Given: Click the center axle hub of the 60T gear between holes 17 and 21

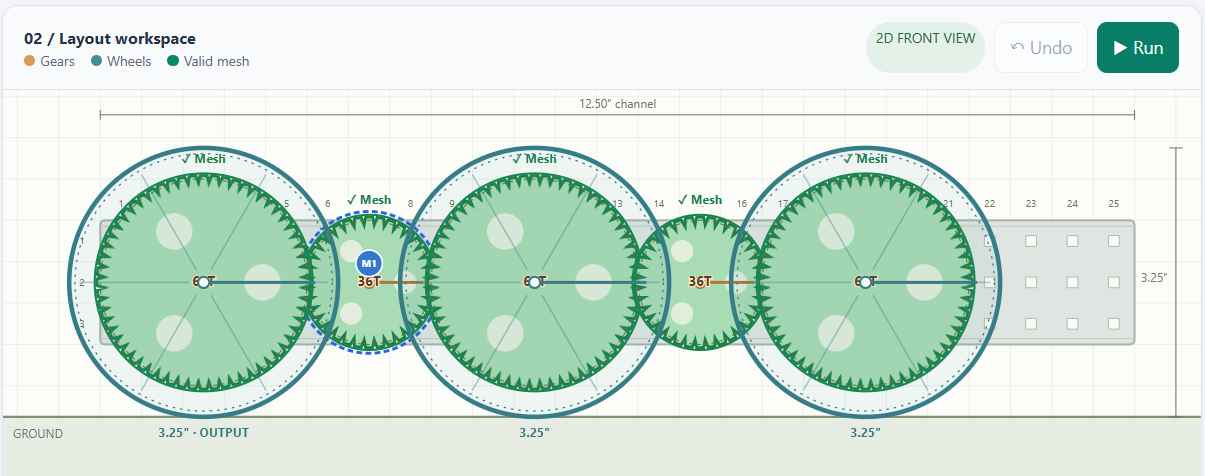Looking at the screenshot, I should coord(865,283).
